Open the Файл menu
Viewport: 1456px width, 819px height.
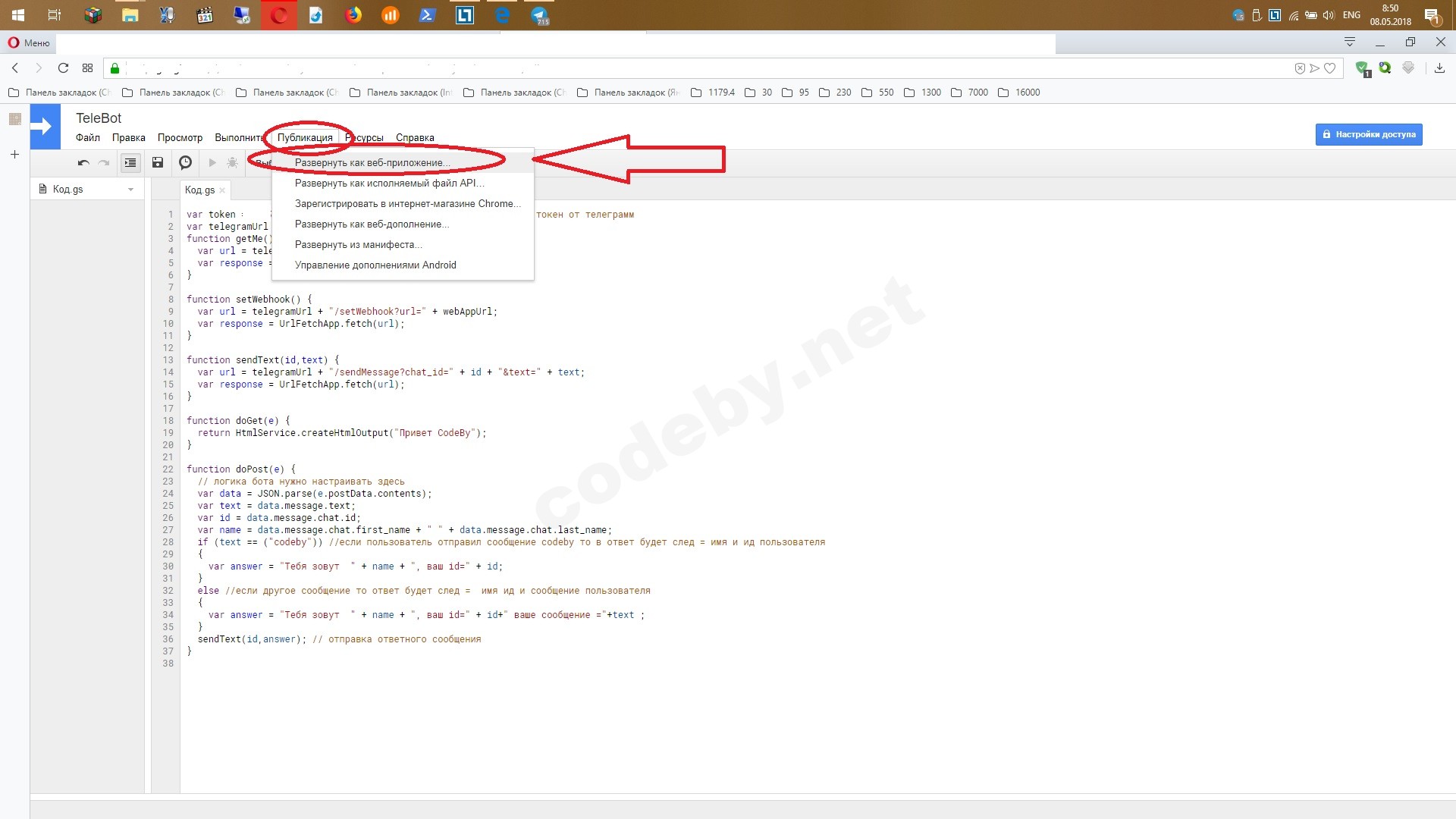88,137
